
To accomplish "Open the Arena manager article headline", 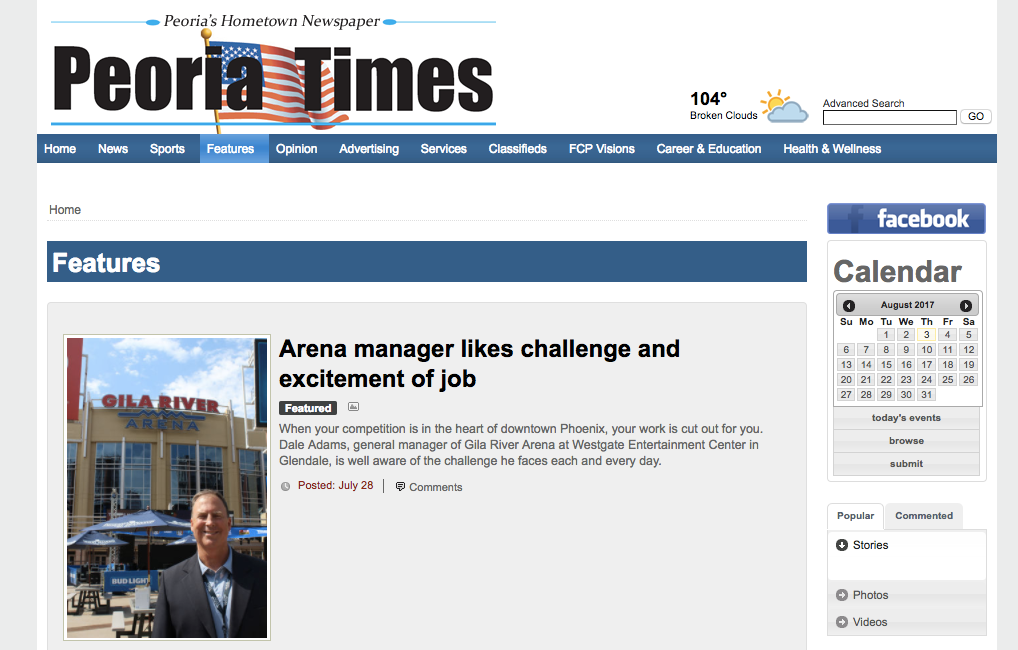I will [x=479, y=364].
